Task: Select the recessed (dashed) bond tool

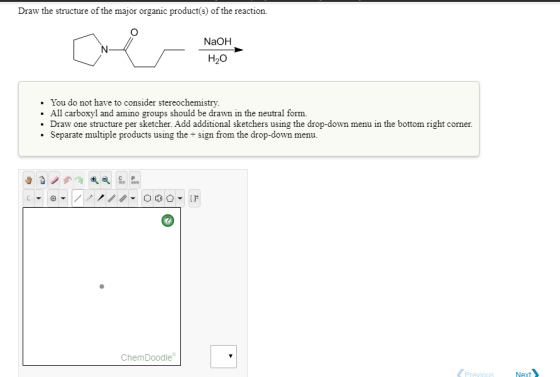Action: 89,198
